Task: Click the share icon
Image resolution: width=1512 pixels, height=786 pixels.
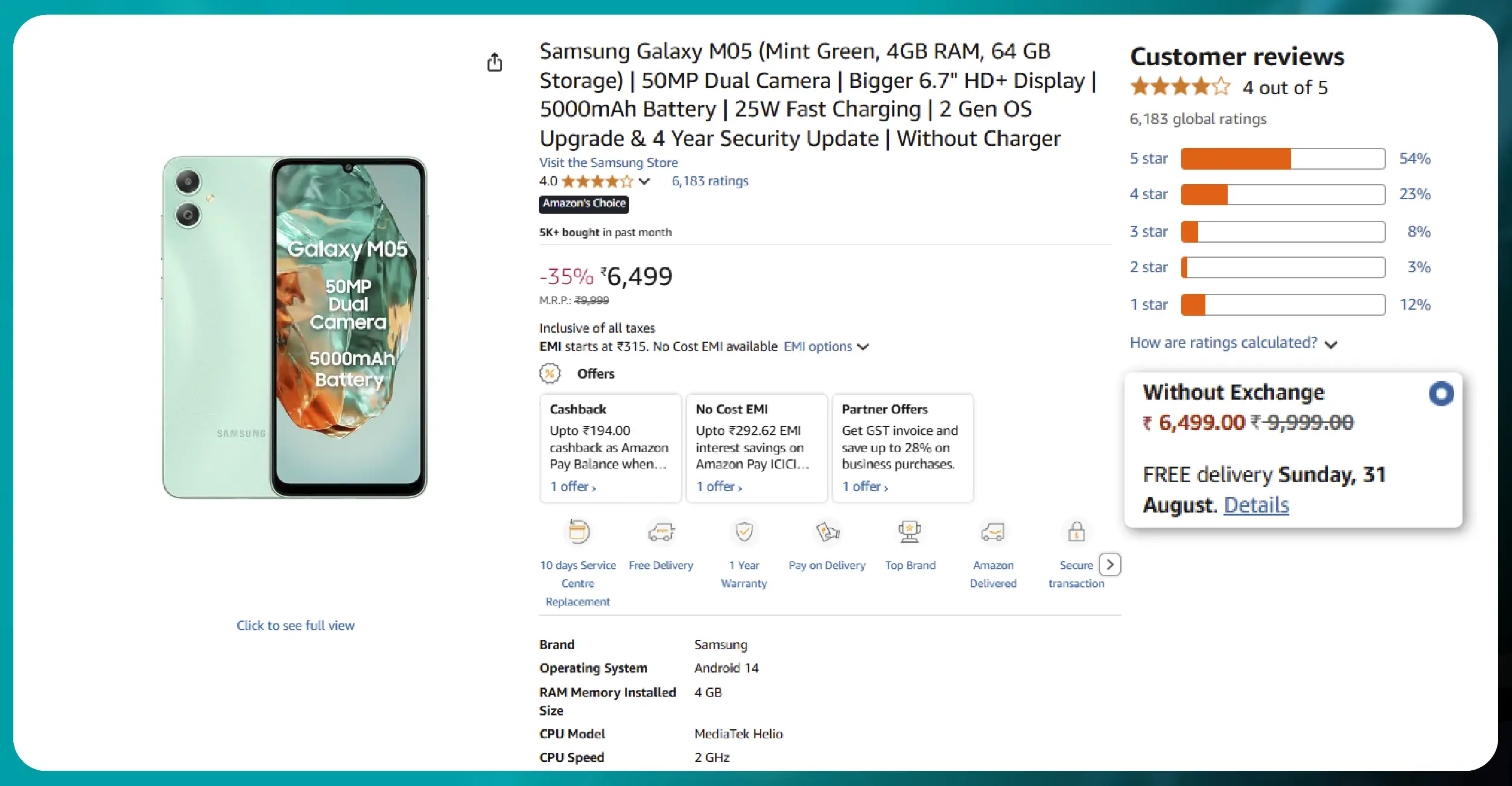Action: coord(495,62)
